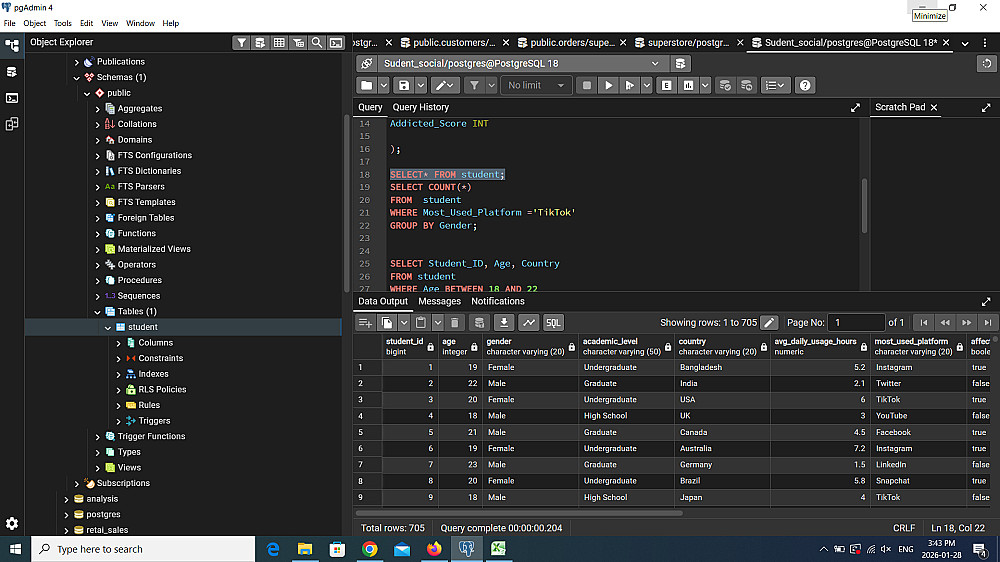Open the Tools menu
Image resolution: width=1000 pixels, height=562 pixels.
[62, 23]
